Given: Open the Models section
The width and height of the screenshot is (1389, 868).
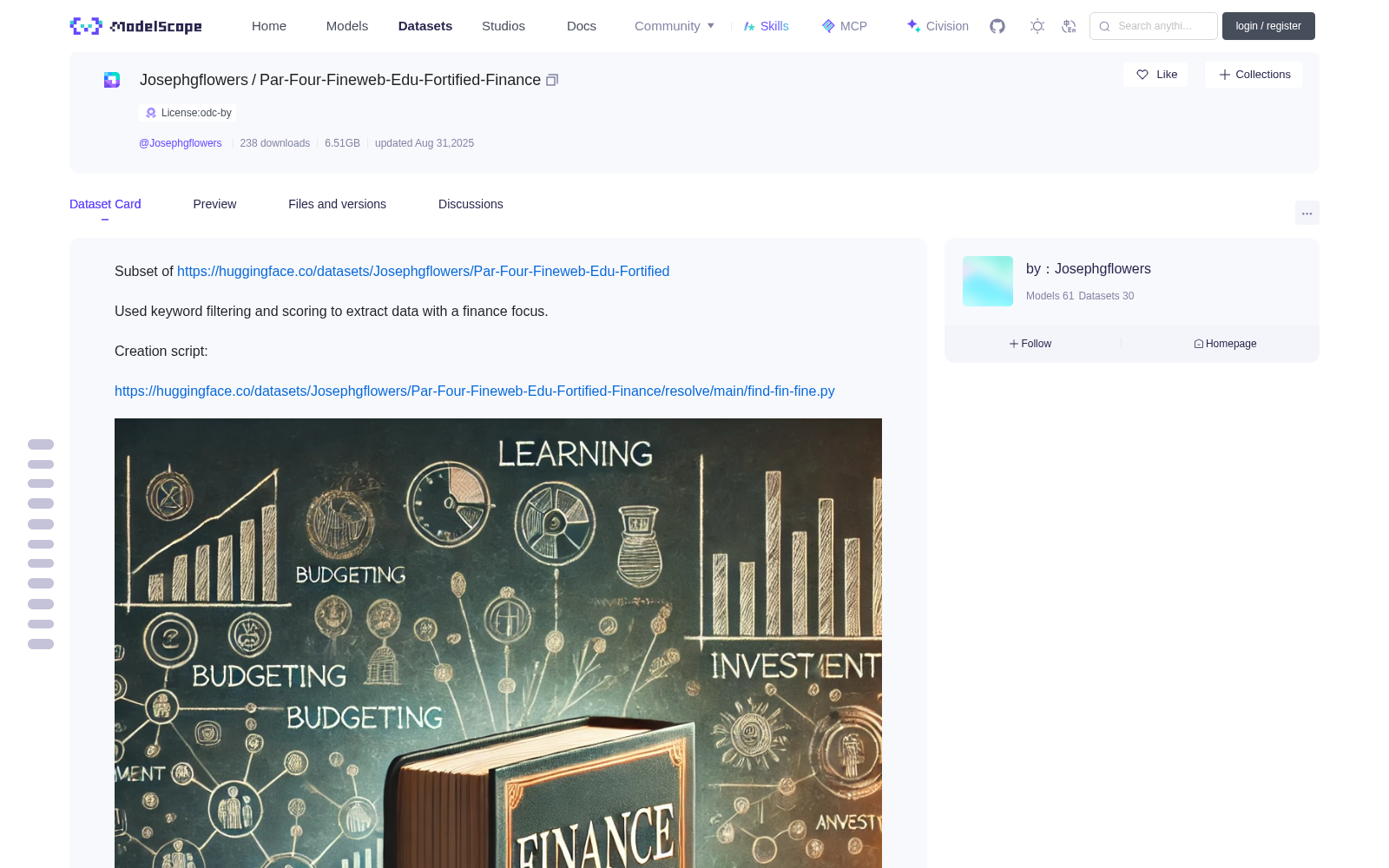Looking at the screenshot, I should [x=347, y=26].
